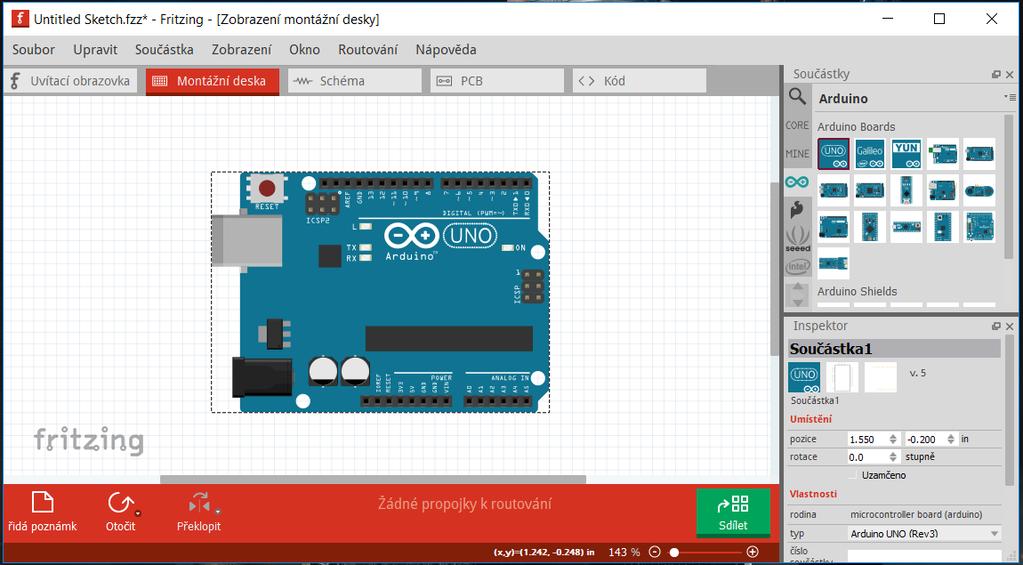The width and height of the screenshot is (1023, 565).
Task: Click the pozice X field 1.550
Action: [867, 439]
